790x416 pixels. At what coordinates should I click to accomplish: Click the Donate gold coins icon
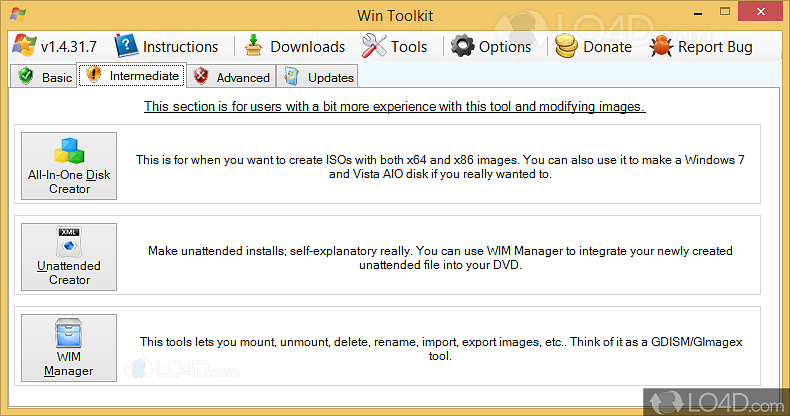click(x=566, y=46)
